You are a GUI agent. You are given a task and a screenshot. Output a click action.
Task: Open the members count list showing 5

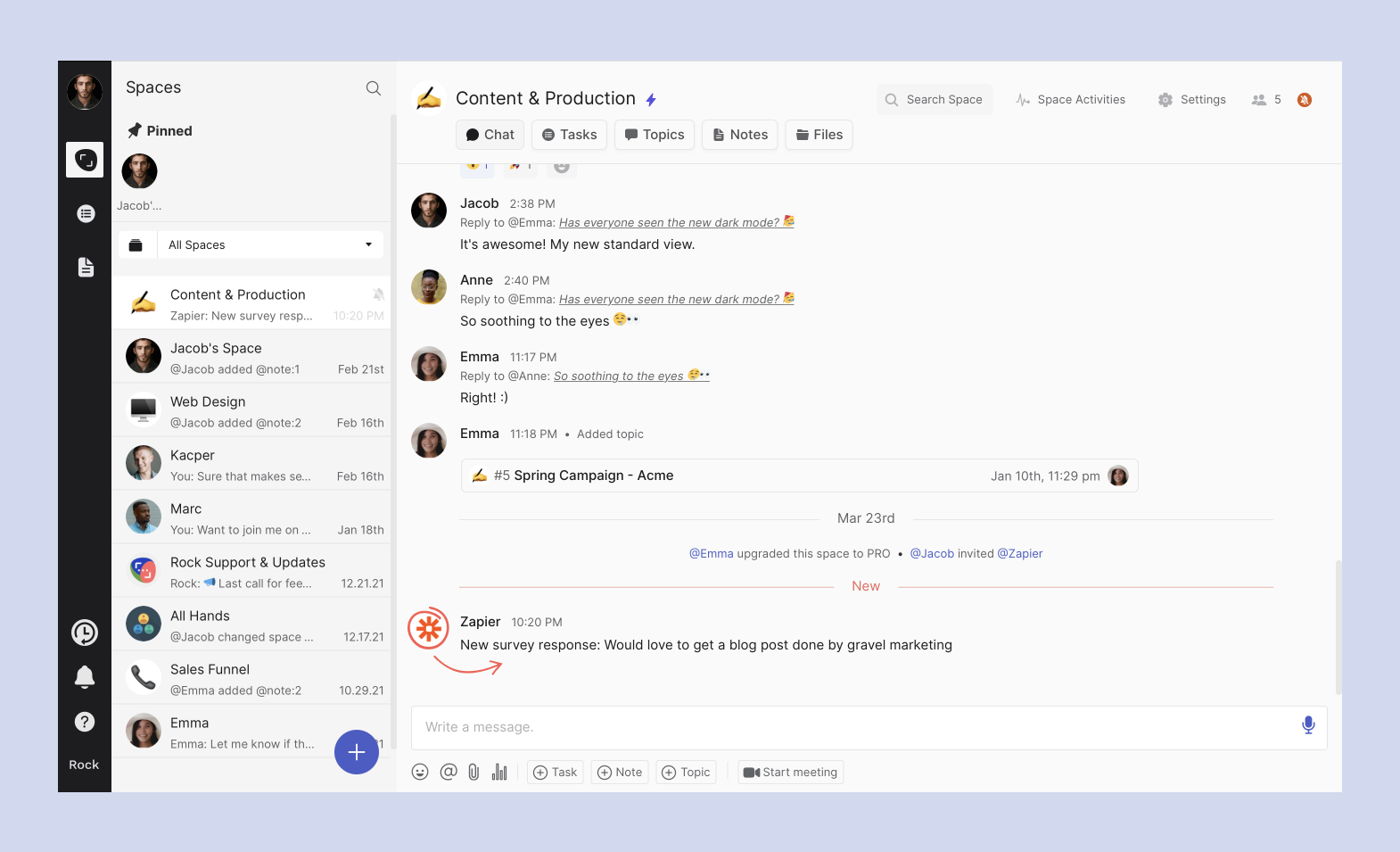pyautogui.click(x=1266, y=100)
